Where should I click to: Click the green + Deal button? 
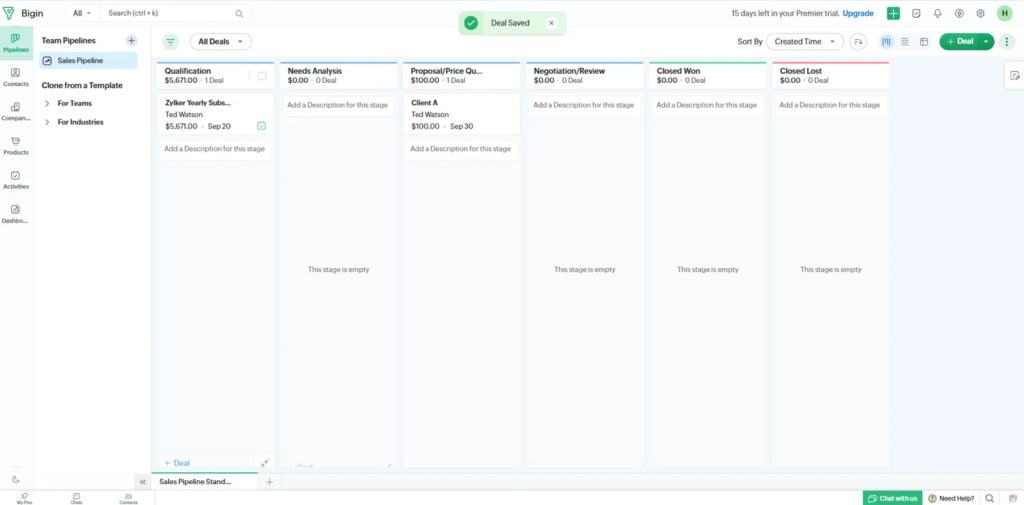(x=960, y=41)
